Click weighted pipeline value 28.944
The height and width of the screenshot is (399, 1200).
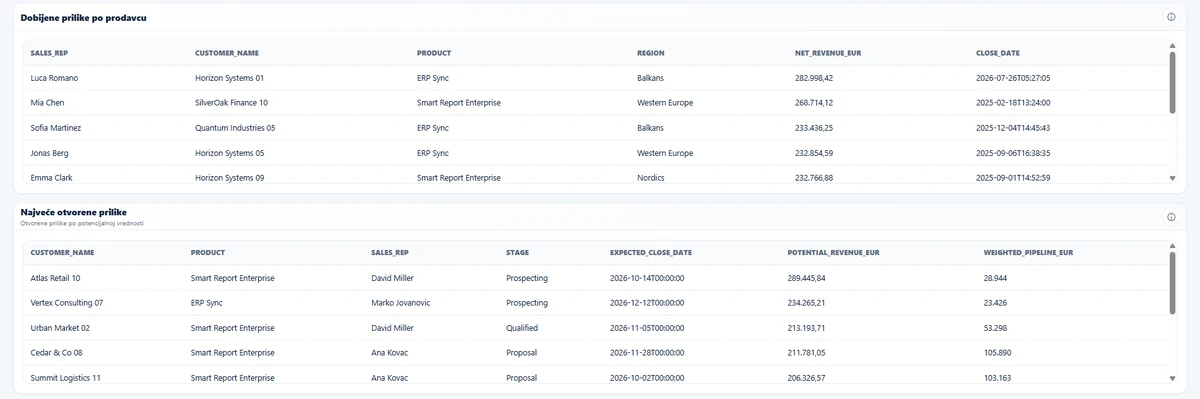[x=995, y=278]
